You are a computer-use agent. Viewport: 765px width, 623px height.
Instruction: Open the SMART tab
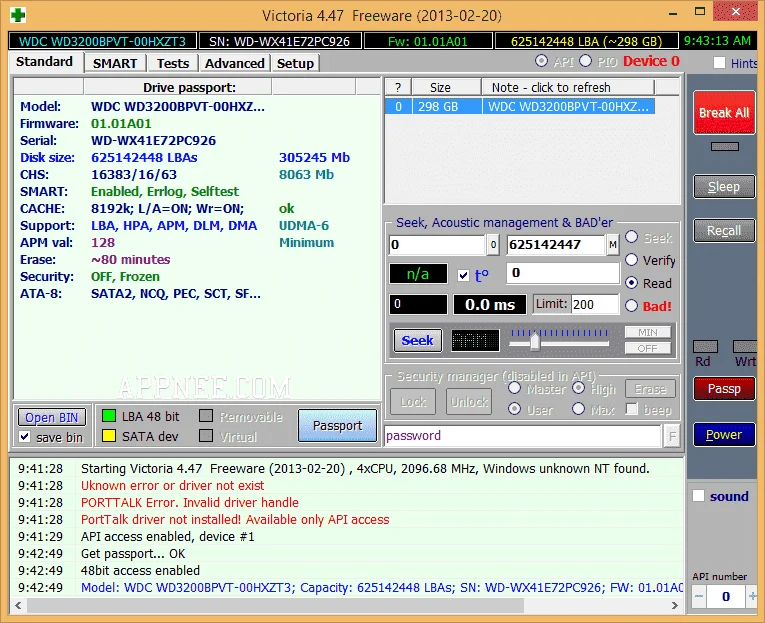click(x=115, y=63)
